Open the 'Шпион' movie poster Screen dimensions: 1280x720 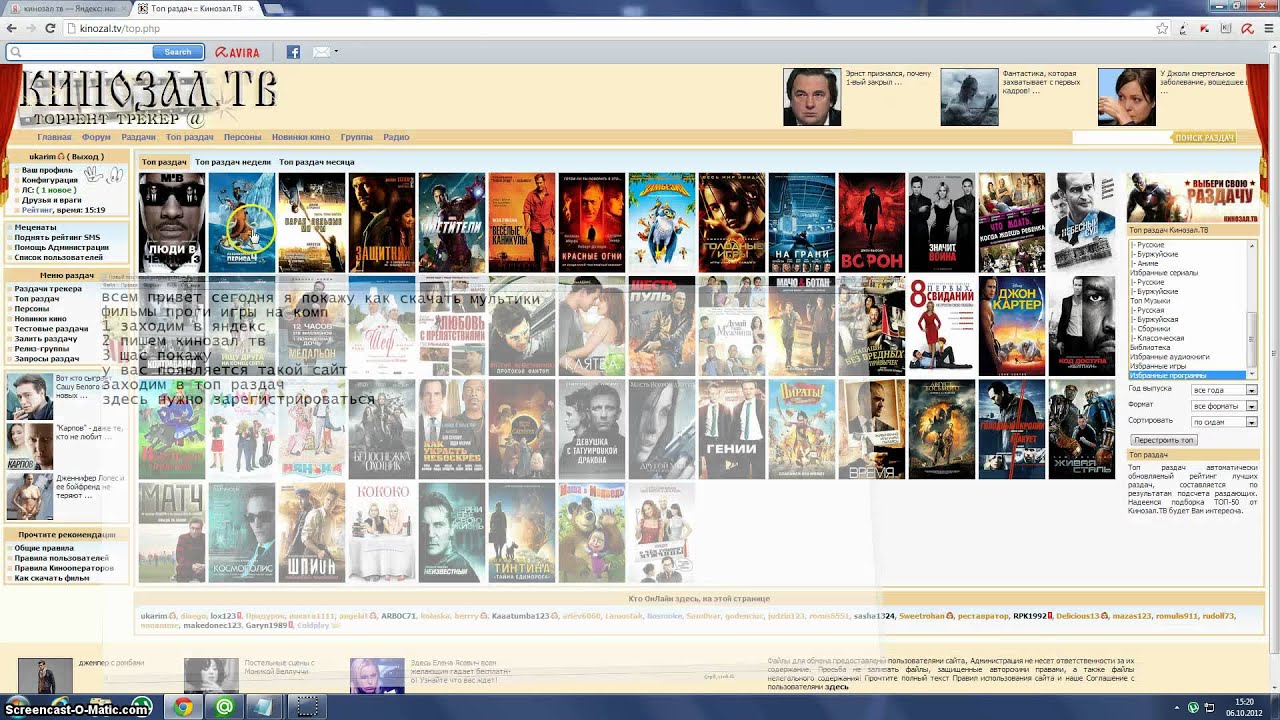[x=312, y=532]
